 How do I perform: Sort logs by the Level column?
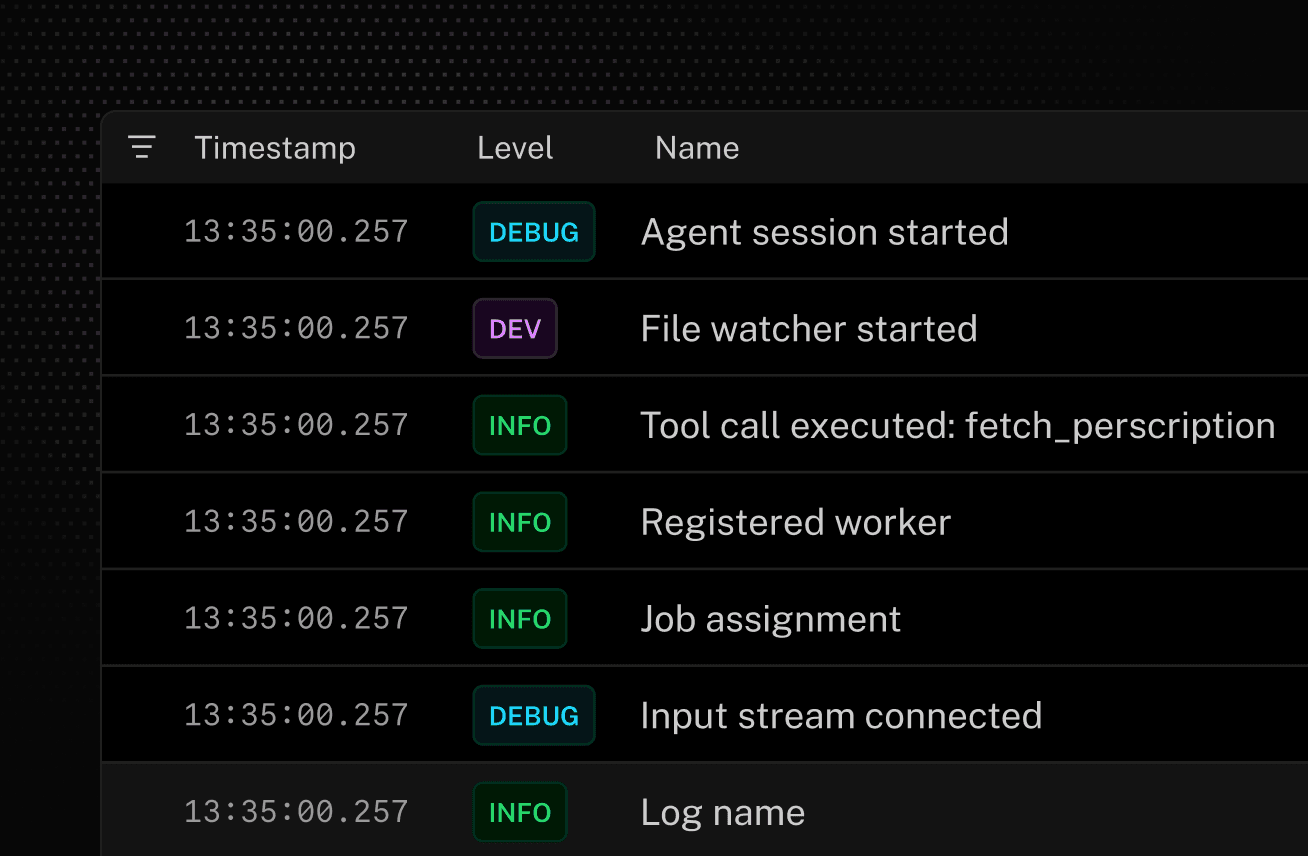point(514,147)
